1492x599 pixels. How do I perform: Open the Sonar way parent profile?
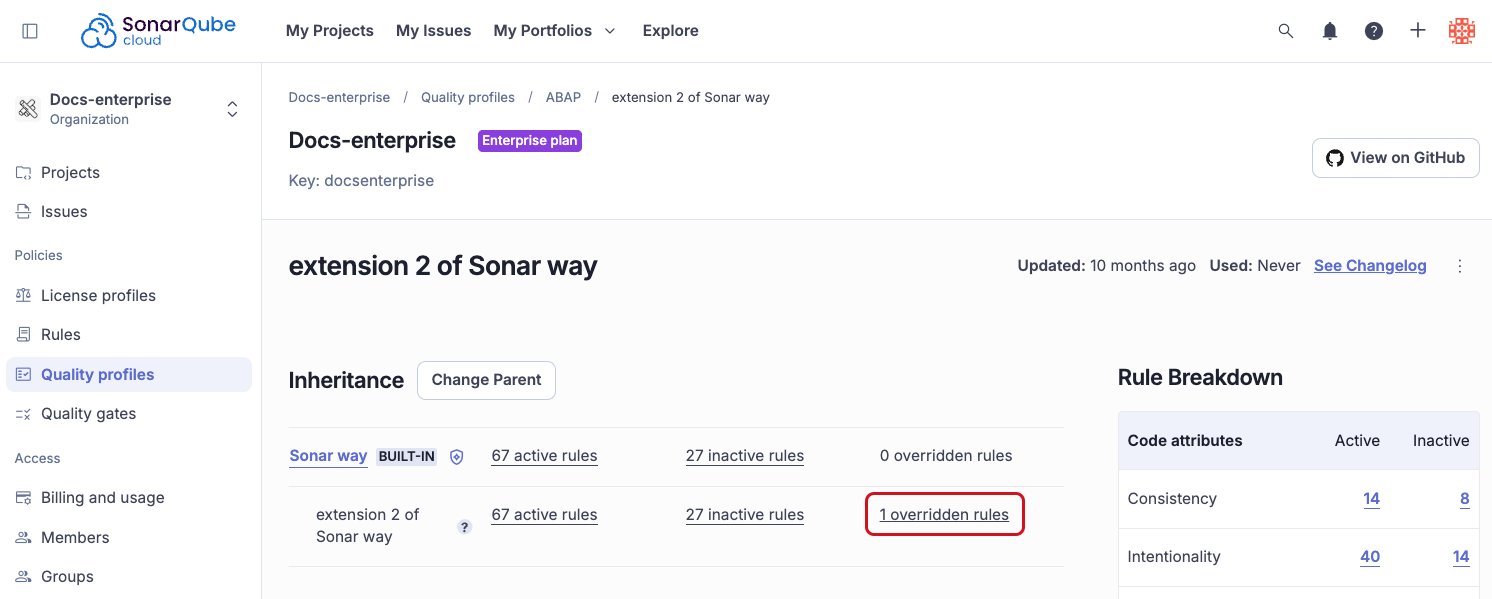328,456
